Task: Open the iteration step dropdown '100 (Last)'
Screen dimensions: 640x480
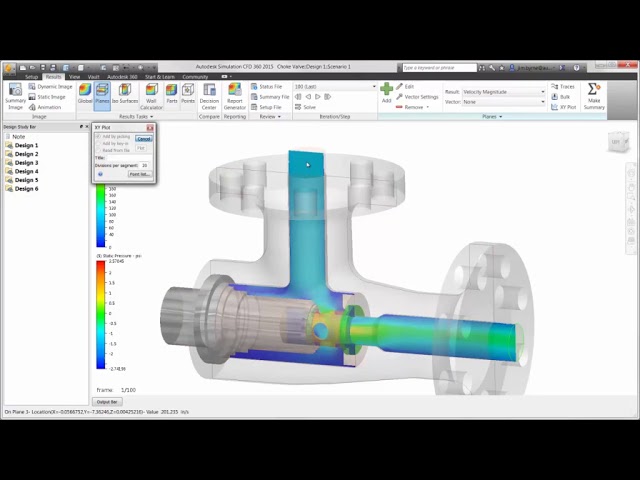Action: click(335, 87)
